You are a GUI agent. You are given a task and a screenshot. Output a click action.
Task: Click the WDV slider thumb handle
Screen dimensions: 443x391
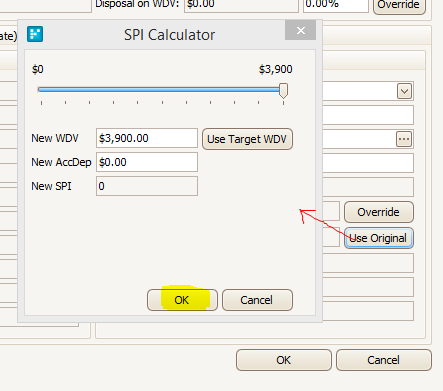(x=283, y=91)
